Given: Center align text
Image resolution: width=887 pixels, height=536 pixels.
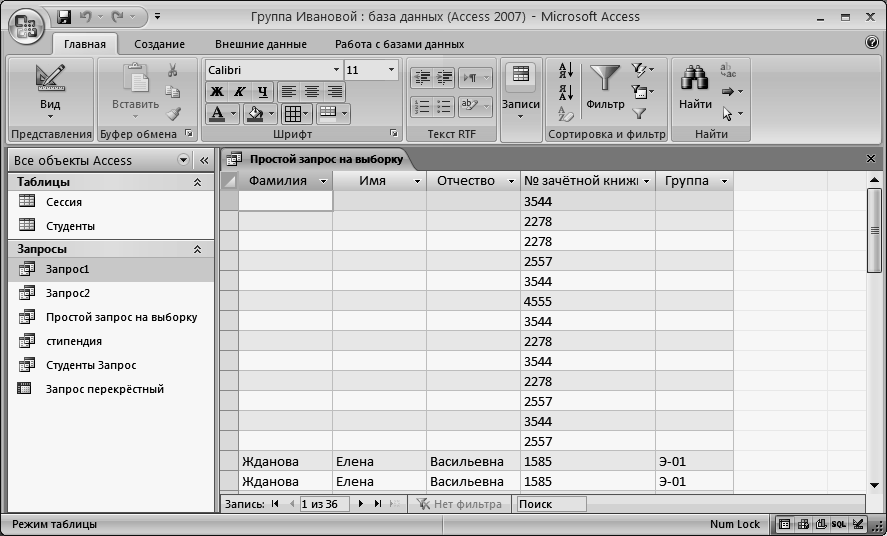Looking at the screenshot, I should click(311, 91).
